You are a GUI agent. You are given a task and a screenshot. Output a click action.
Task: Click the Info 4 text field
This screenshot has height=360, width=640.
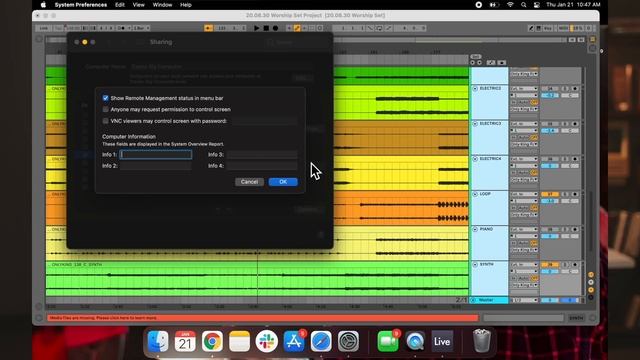coord(262,166)
